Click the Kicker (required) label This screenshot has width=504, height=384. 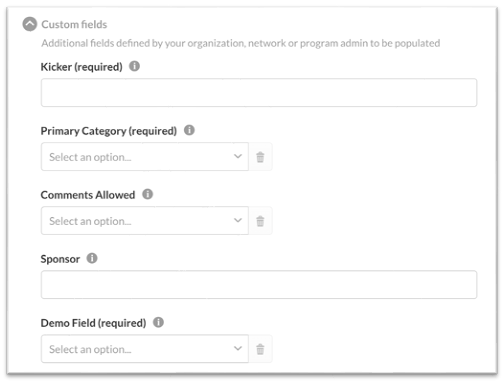coord(82,67)
